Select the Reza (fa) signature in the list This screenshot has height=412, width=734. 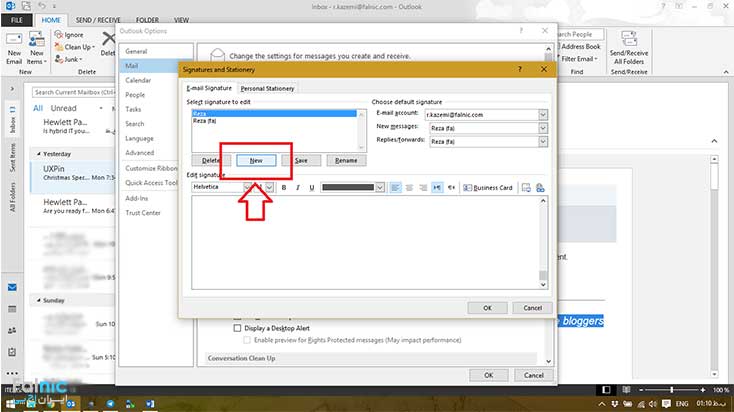206,121
